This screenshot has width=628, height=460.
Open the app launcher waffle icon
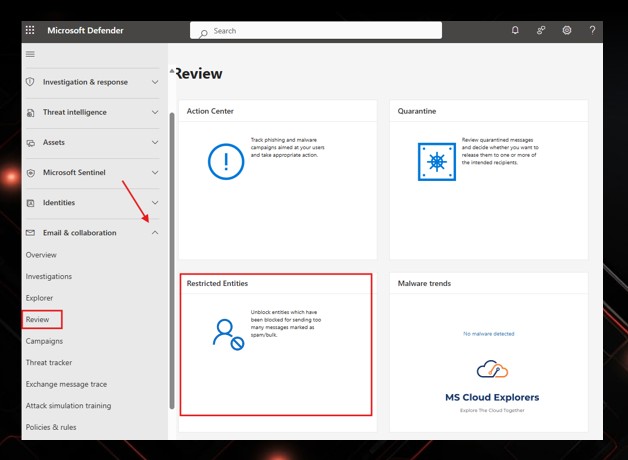[x=30, y=30]
